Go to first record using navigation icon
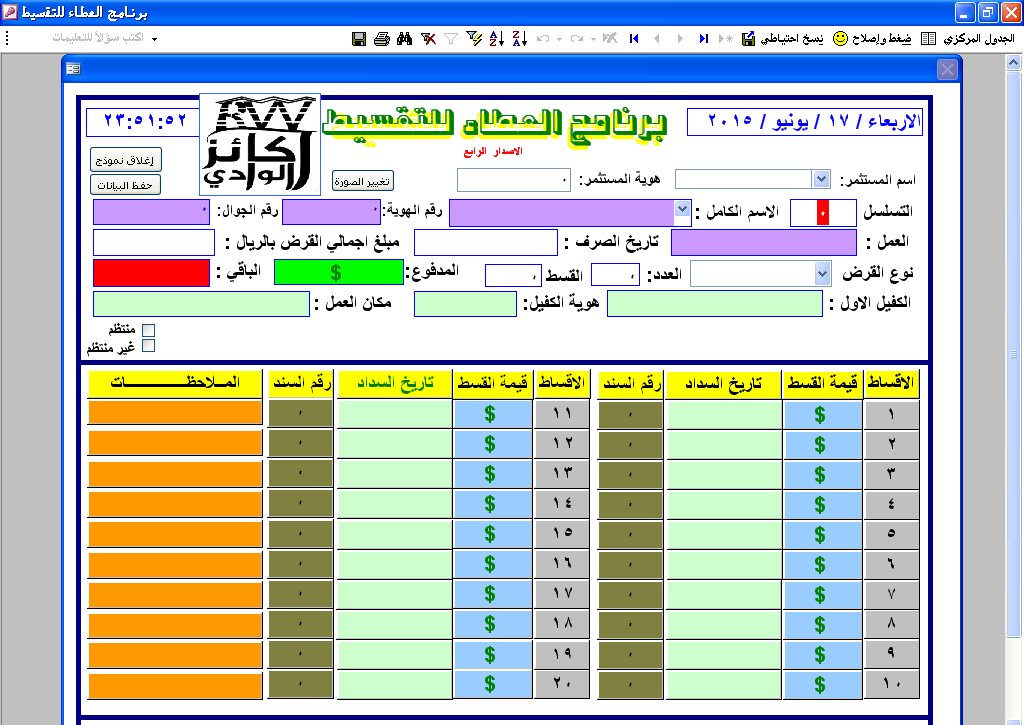The width and height of the screenshot is (1024, 725). click(634, 39)
